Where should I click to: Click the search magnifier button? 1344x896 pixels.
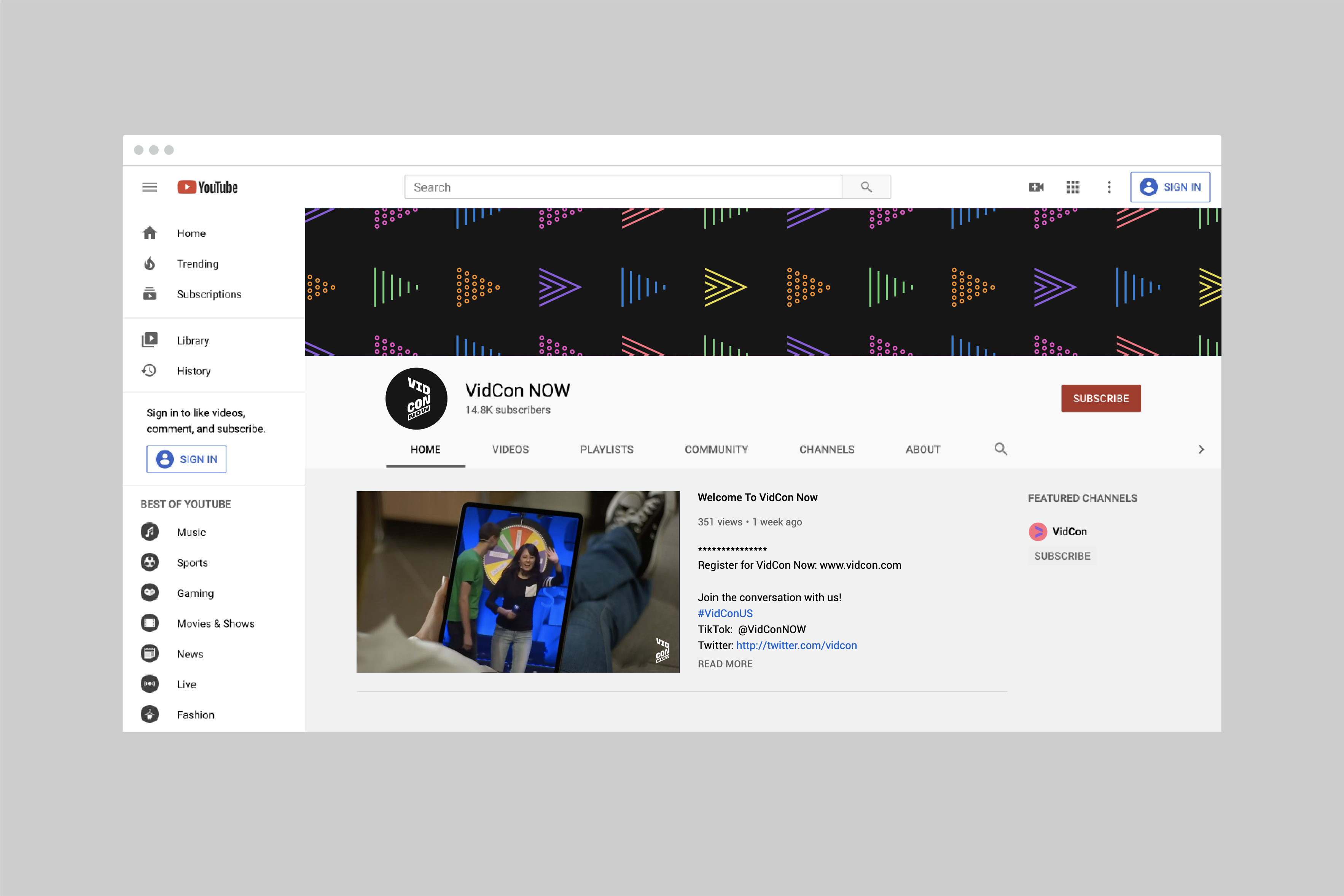point(866,187)
